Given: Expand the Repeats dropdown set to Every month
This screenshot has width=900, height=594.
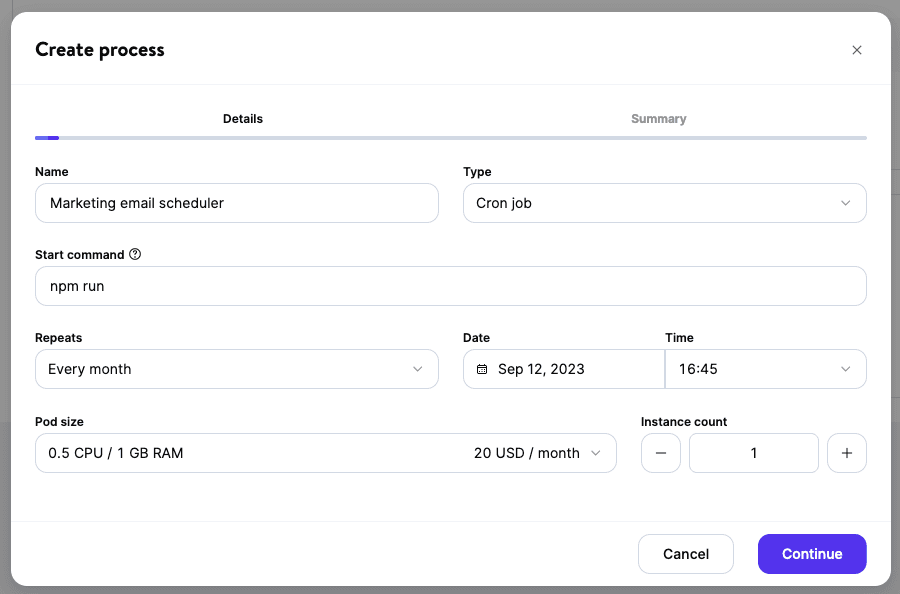Looking at the screenshot, I should (236, 369).
